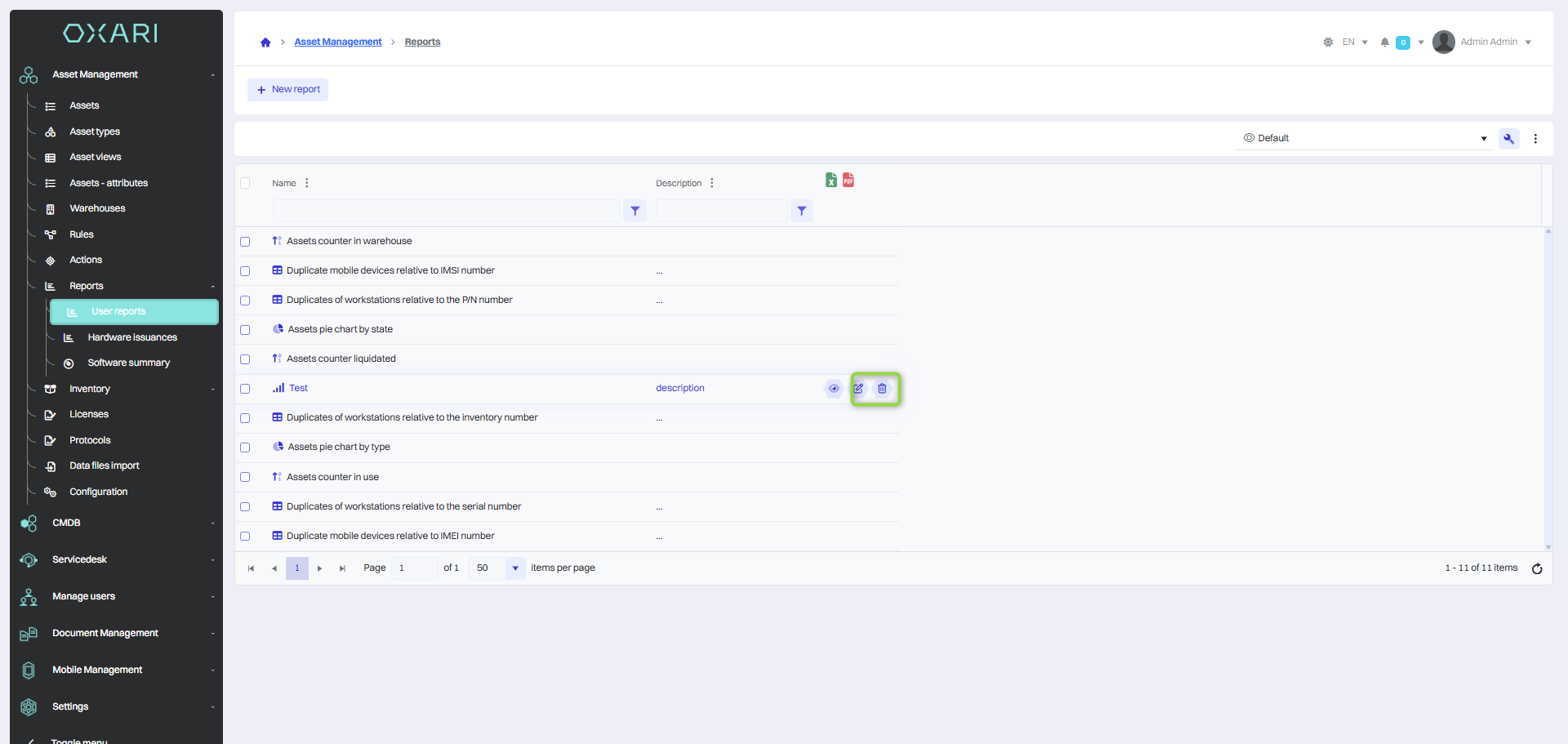The image size is (1568, 744).
Task: Open the notifications bell
Action: (1384, 42)
